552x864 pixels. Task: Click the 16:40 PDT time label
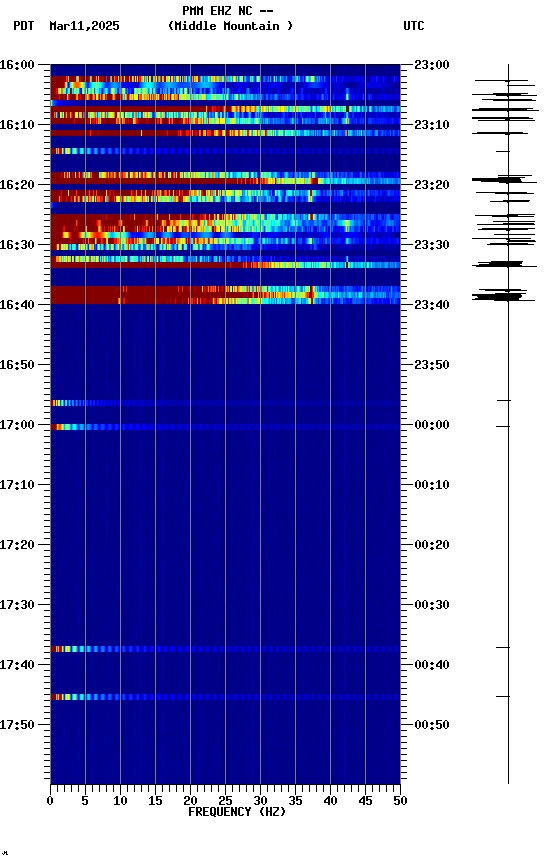(x=17, y=305)
